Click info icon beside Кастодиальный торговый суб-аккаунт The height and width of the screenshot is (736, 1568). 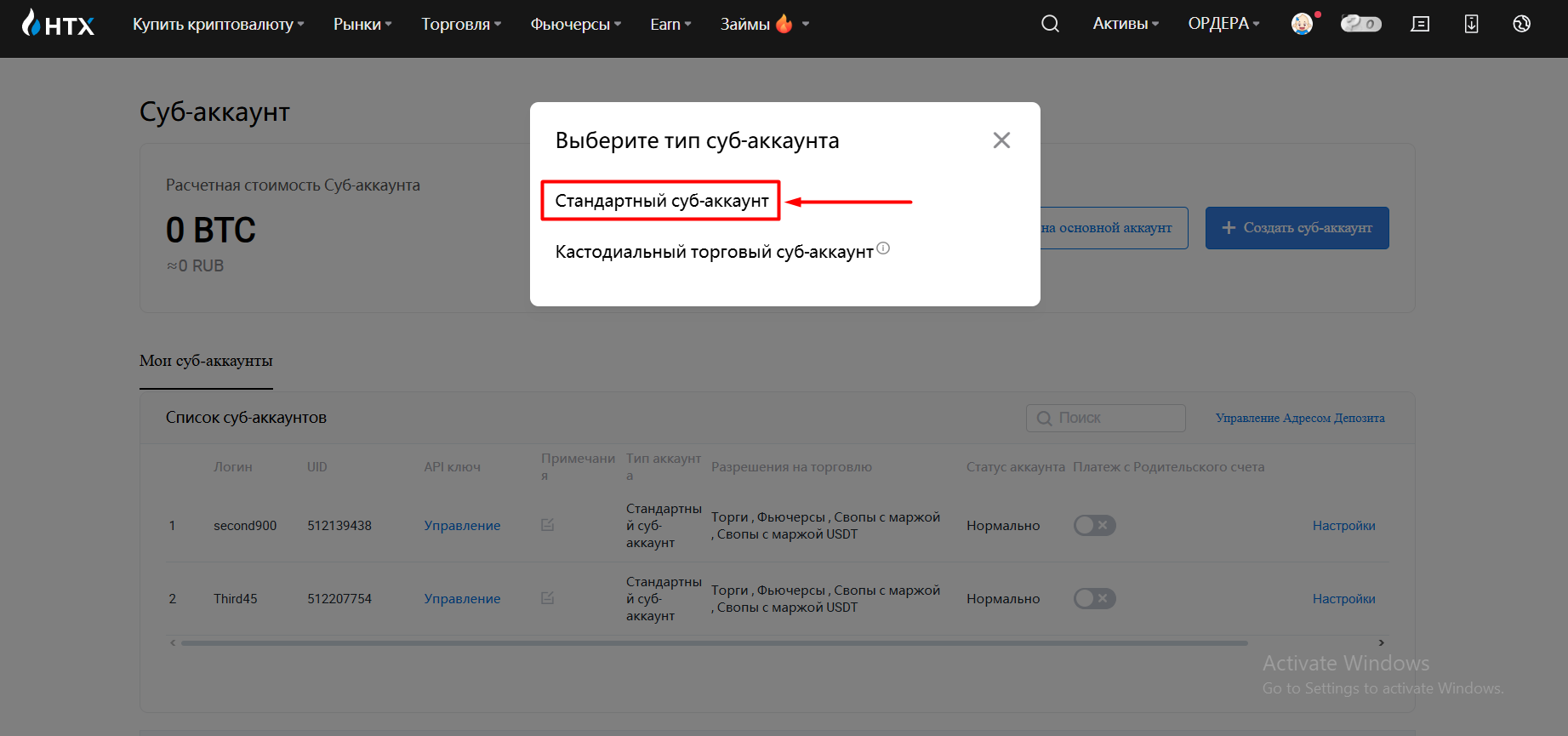[x=883, y=248]
